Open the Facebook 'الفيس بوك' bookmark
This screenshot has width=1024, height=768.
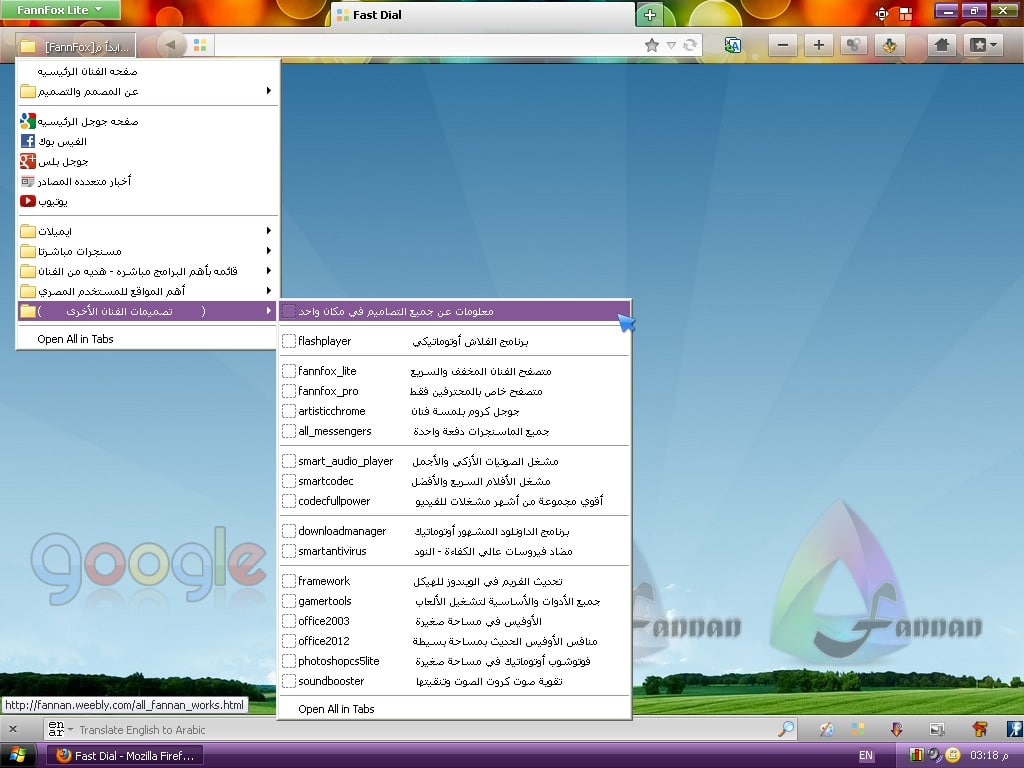pos(148,141)
